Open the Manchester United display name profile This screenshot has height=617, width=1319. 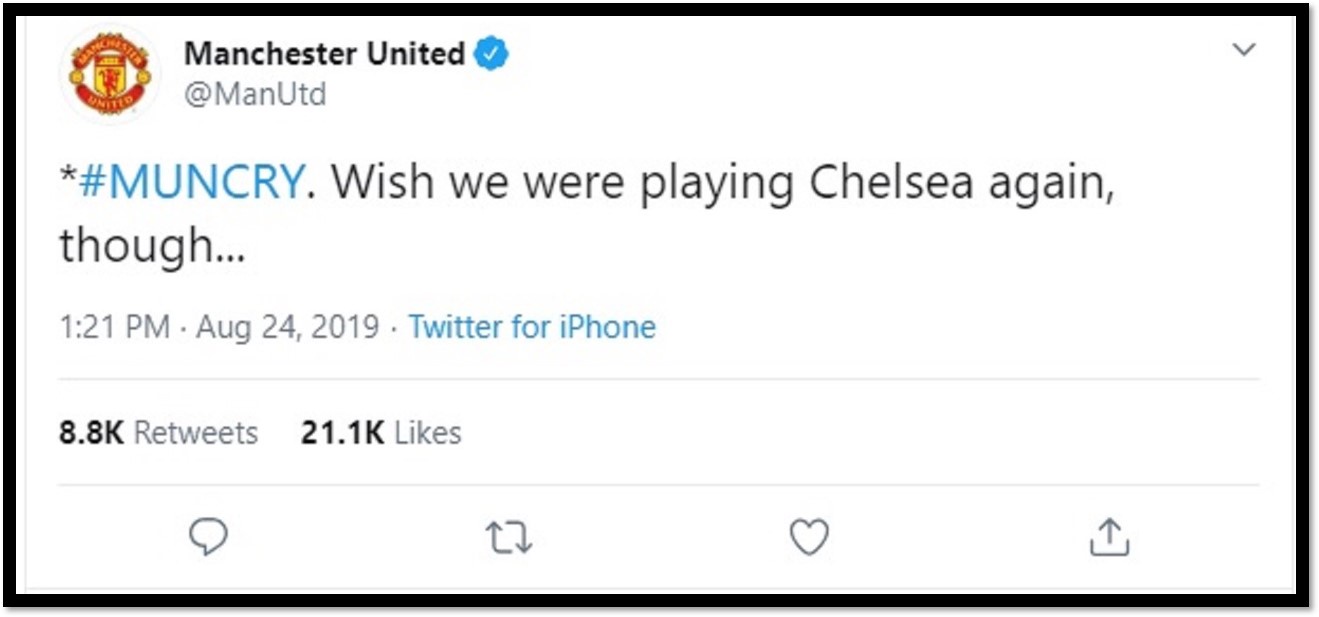[324, 53]
